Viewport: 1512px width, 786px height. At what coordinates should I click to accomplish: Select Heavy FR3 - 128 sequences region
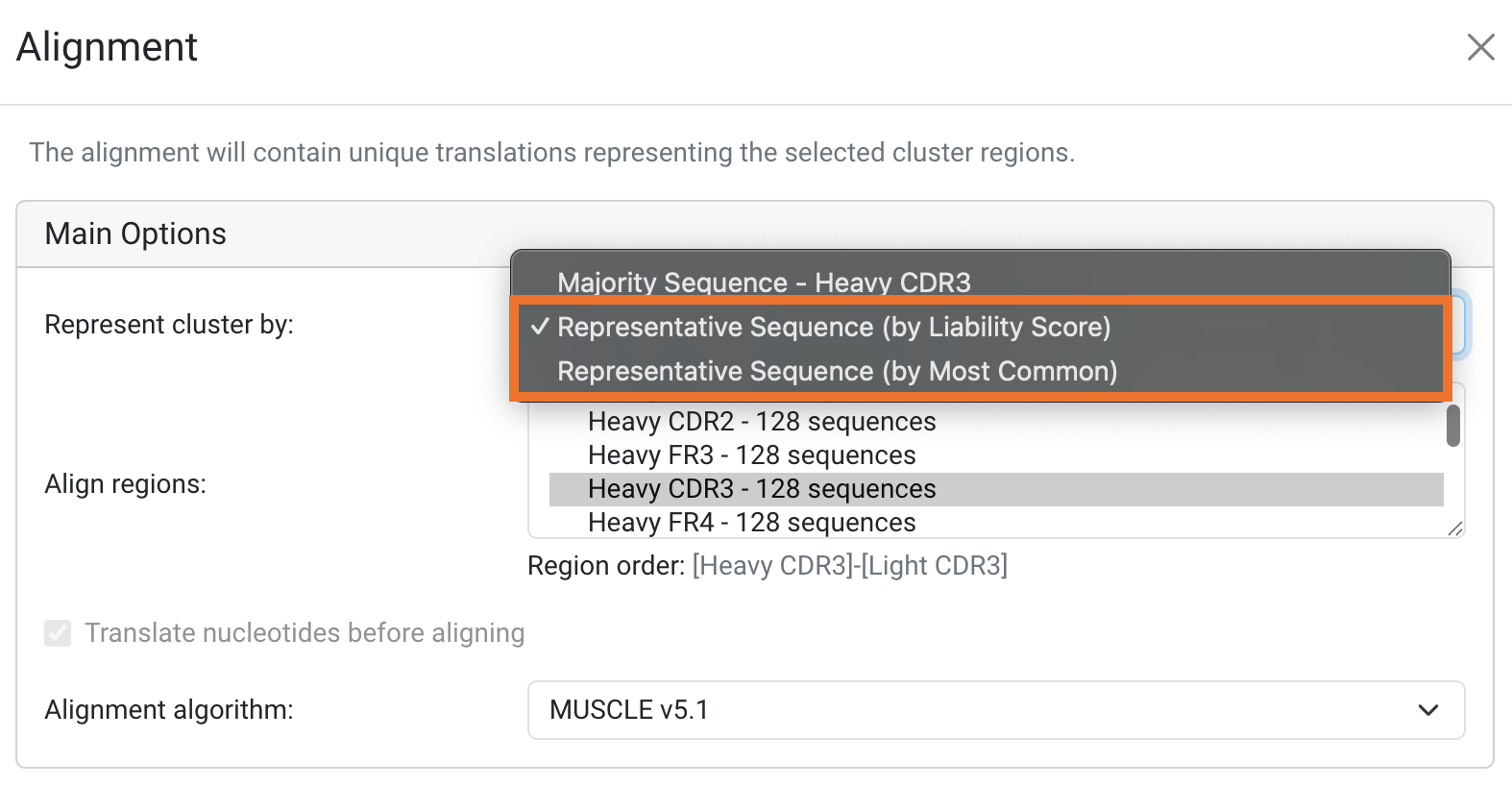[x=751, y=455]
